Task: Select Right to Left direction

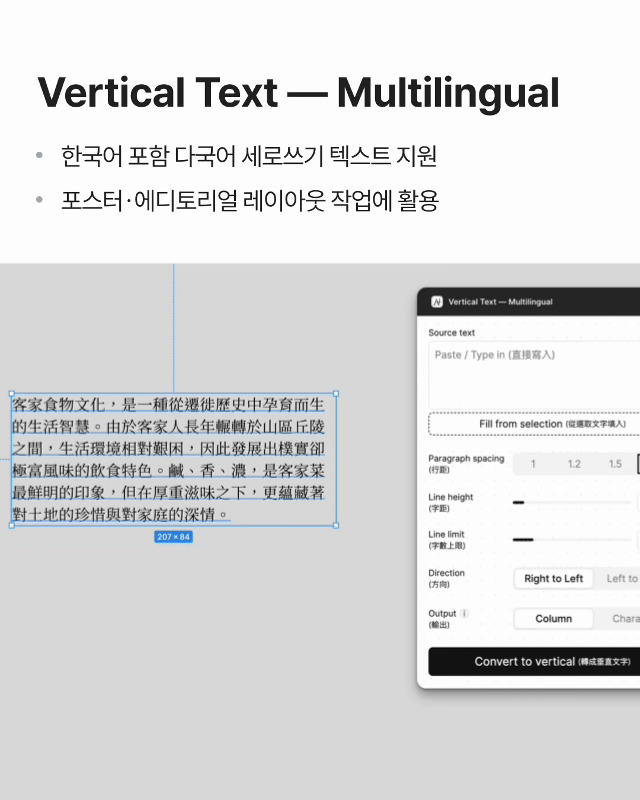Action: pyautogui.click(x=554, y=579)
